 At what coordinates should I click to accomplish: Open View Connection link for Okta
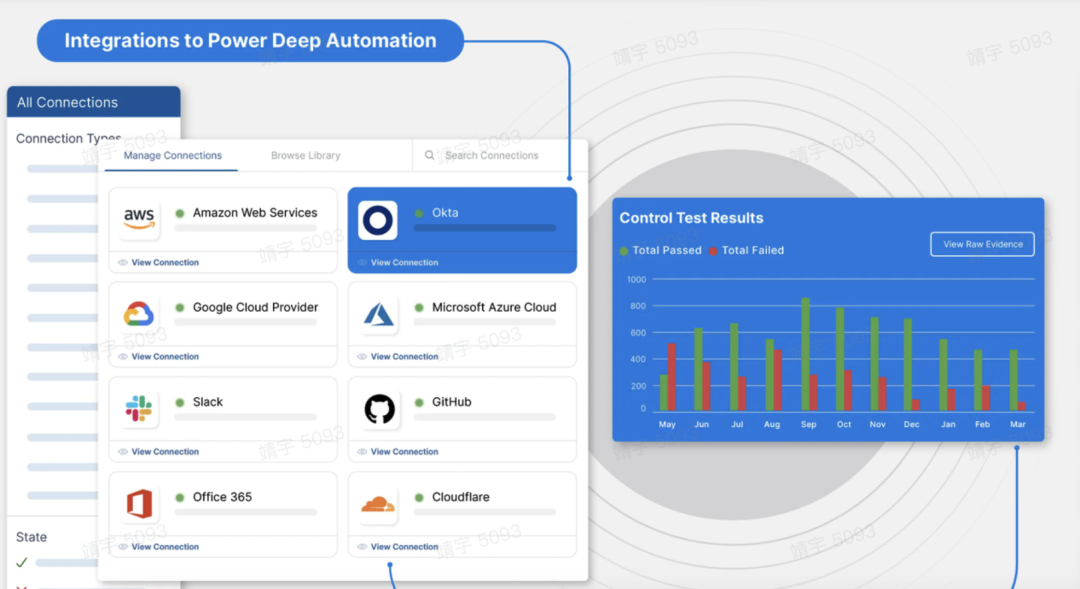coord(404,263)
